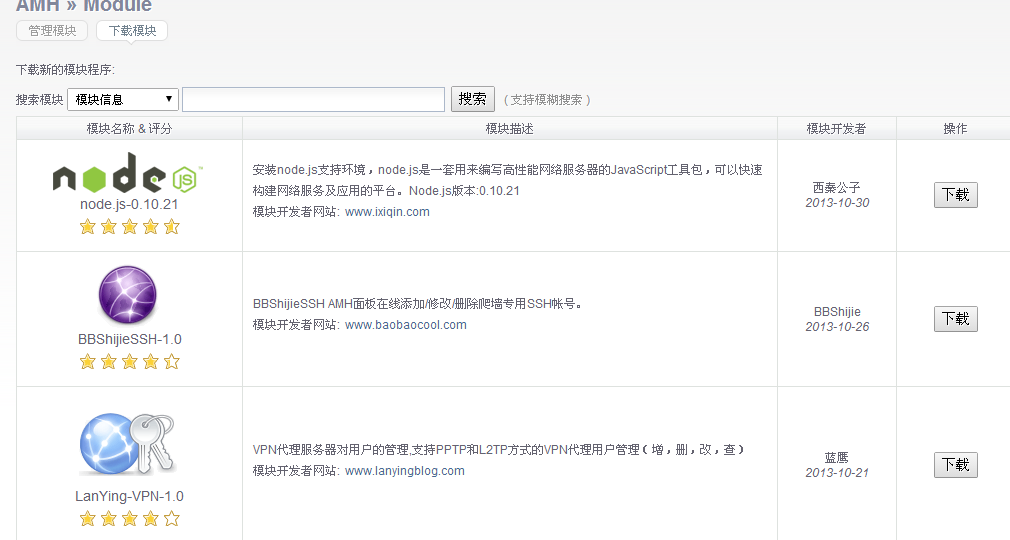The width and height of the screenshot is (1010, 540).
Task: Download the LanYing-VPN-1.0 module
Action: [x=955, y=465]
